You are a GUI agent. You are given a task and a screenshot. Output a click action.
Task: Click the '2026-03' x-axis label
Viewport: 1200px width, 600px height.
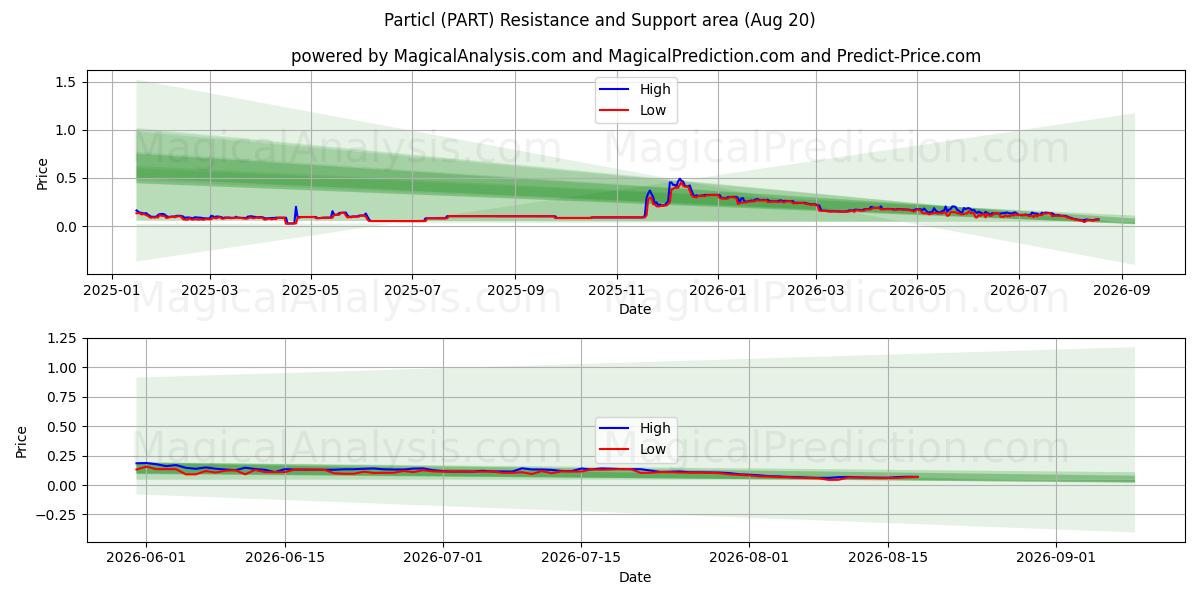[x=816, y=290]
